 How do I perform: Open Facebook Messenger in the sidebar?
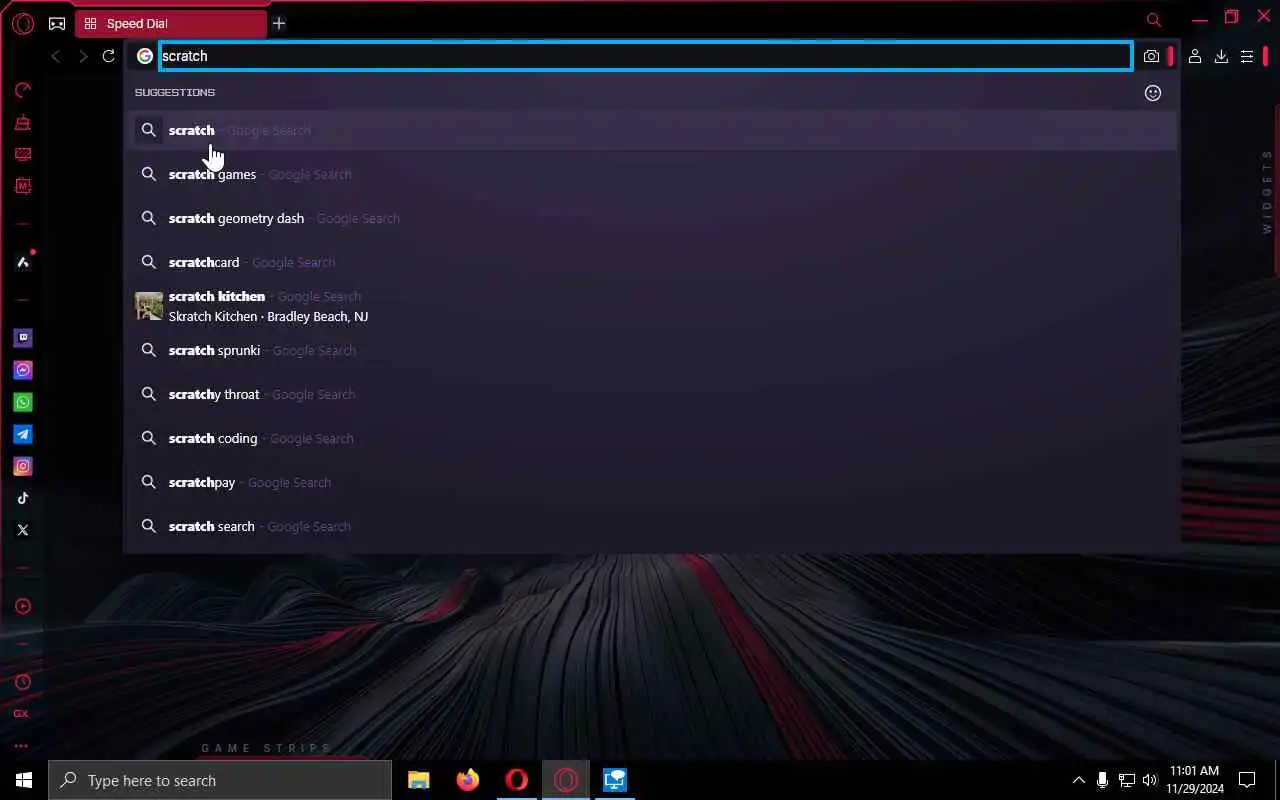pos(22,370)
